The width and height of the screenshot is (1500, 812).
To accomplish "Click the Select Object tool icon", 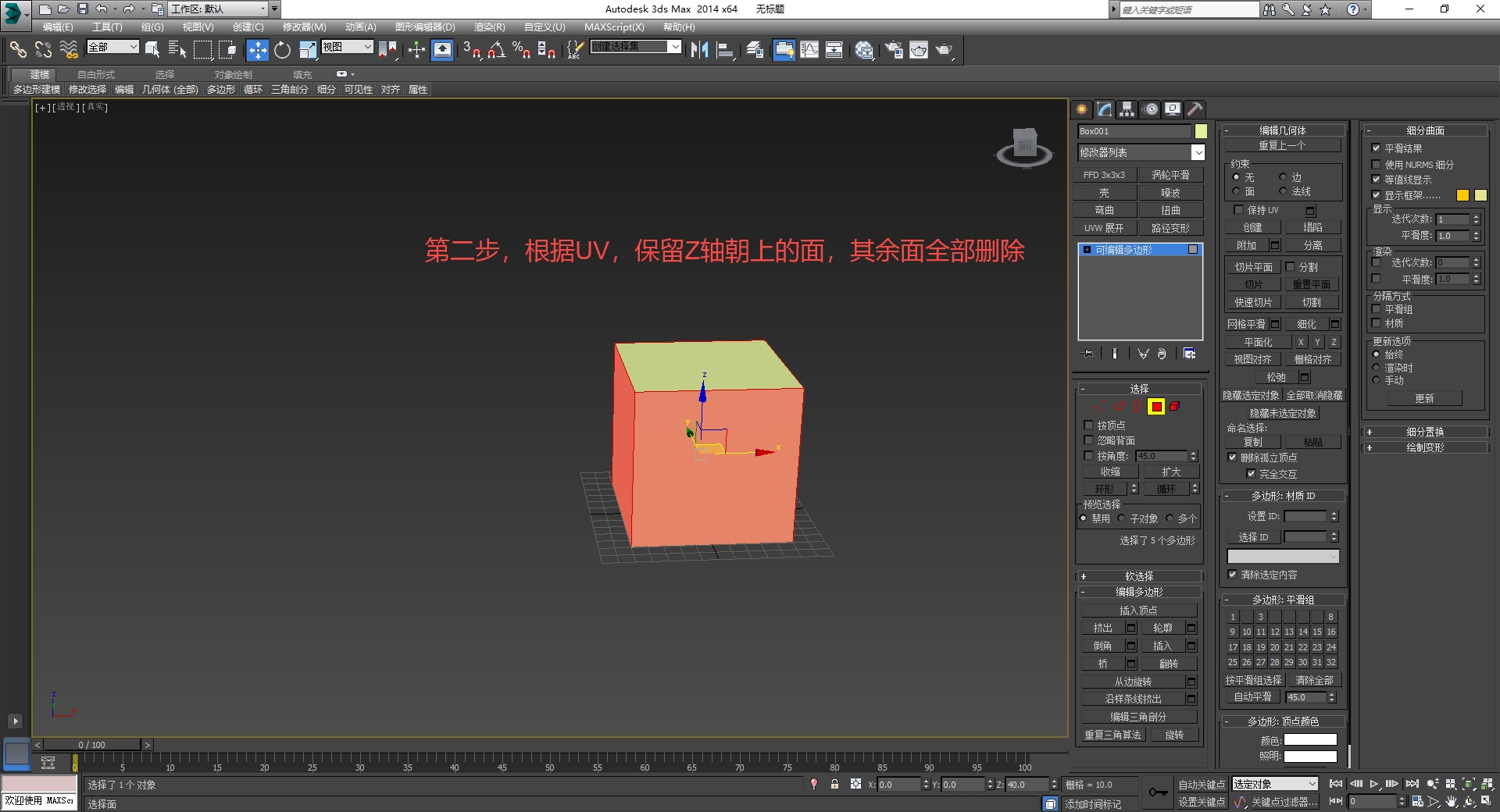I will [x=152, y=50].
